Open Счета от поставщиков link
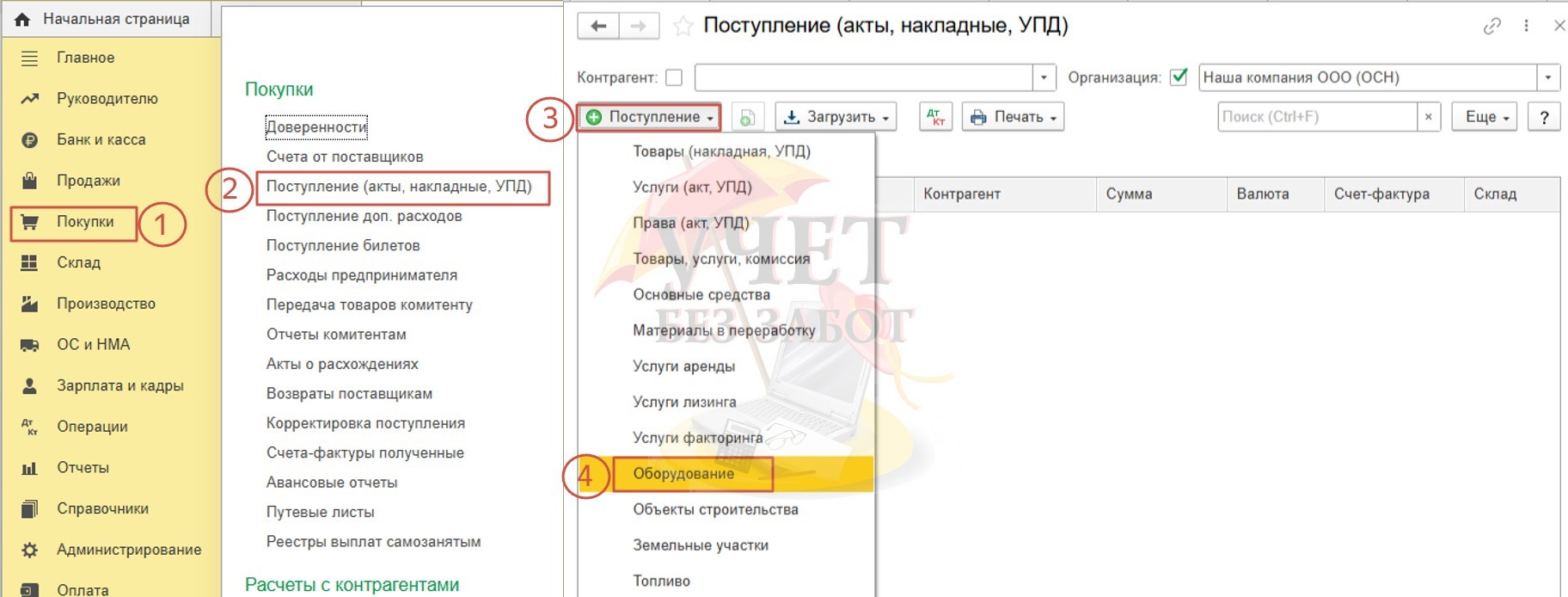This screenshot has width=1568, height=597. coord(344,157)
